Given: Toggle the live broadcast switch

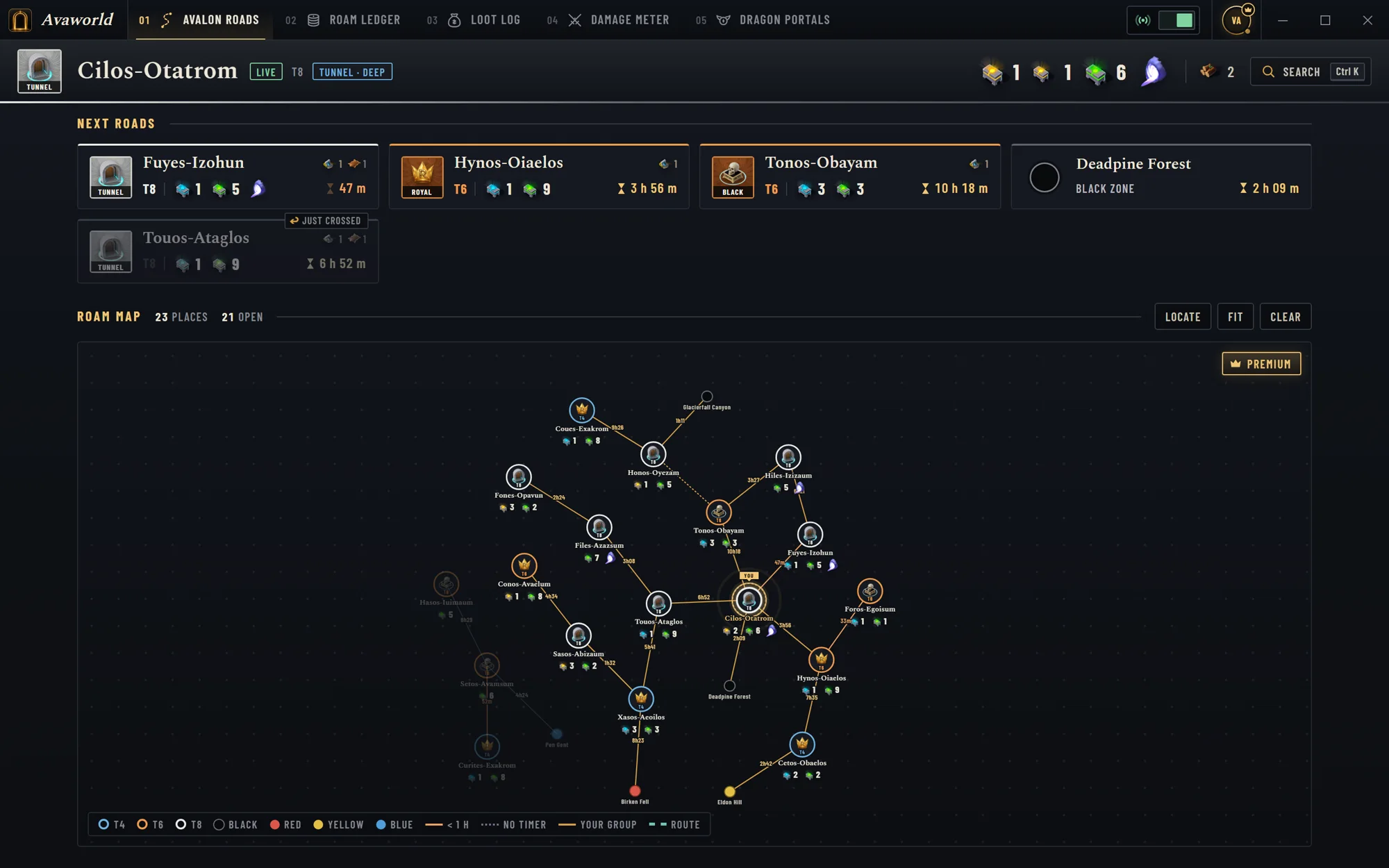Looking at the screenshot, I should pos(1176,20).
